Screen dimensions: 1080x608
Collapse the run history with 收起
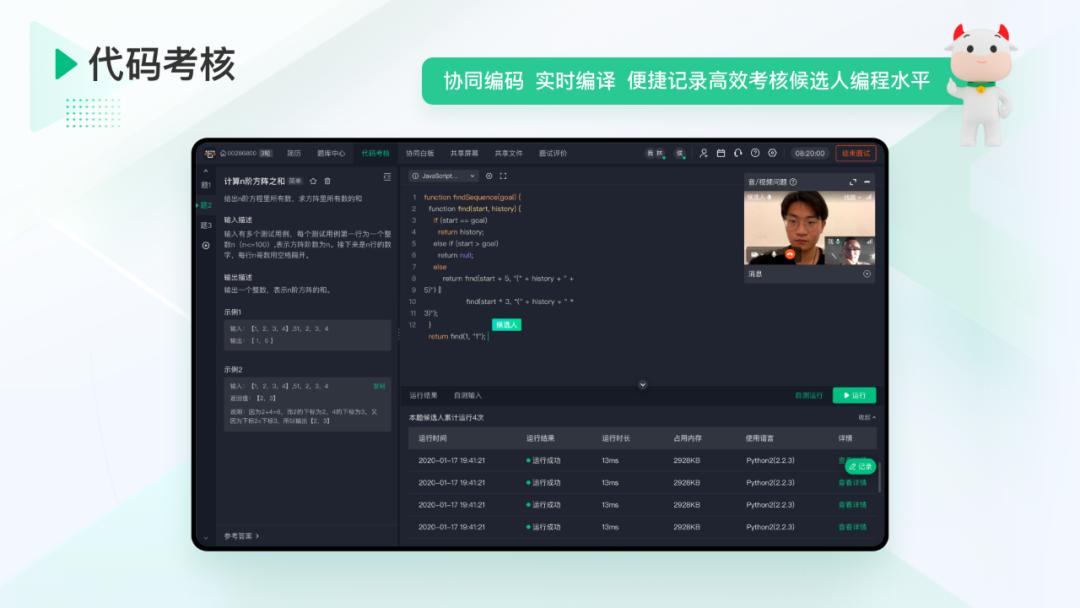[x=867, y=417]
